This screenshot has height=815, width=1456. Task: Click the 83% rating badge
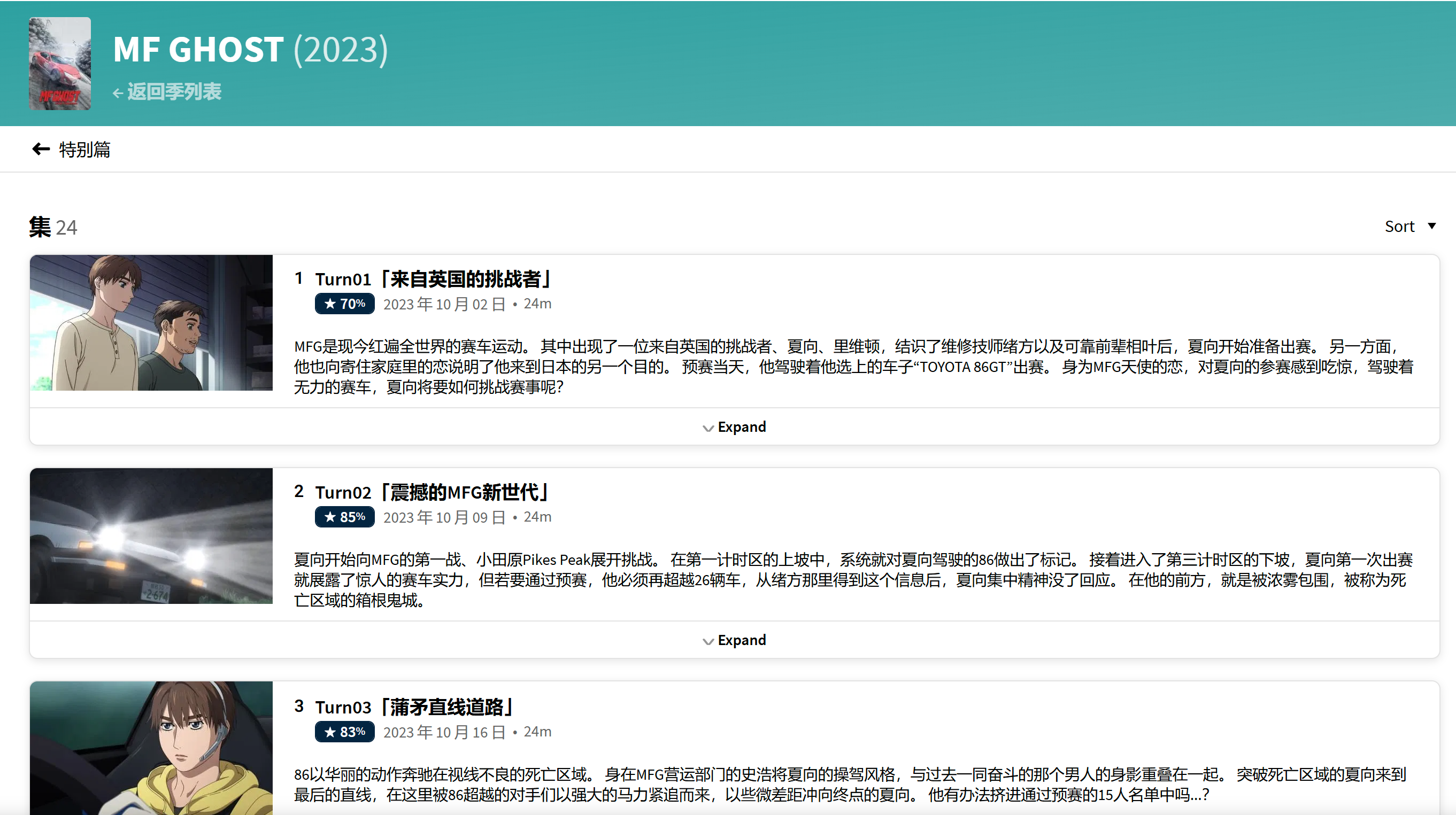coord(345,732)
